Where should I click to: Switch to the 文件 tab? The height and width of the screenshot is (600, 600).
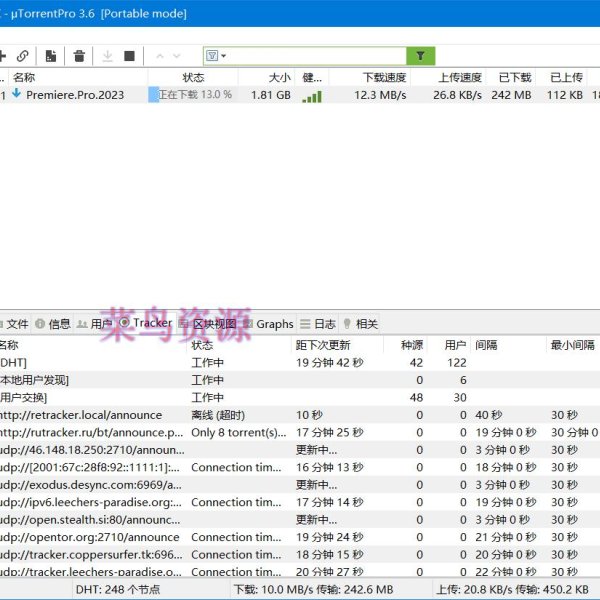tap(15, 324)
